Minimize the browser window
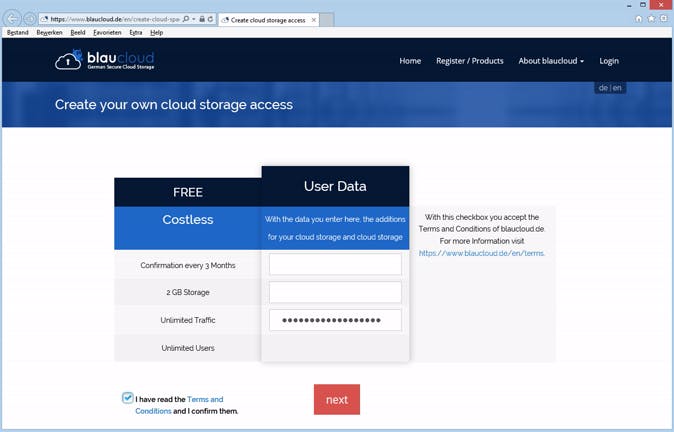The image size is (674, 432). click(x=629, y=5)
